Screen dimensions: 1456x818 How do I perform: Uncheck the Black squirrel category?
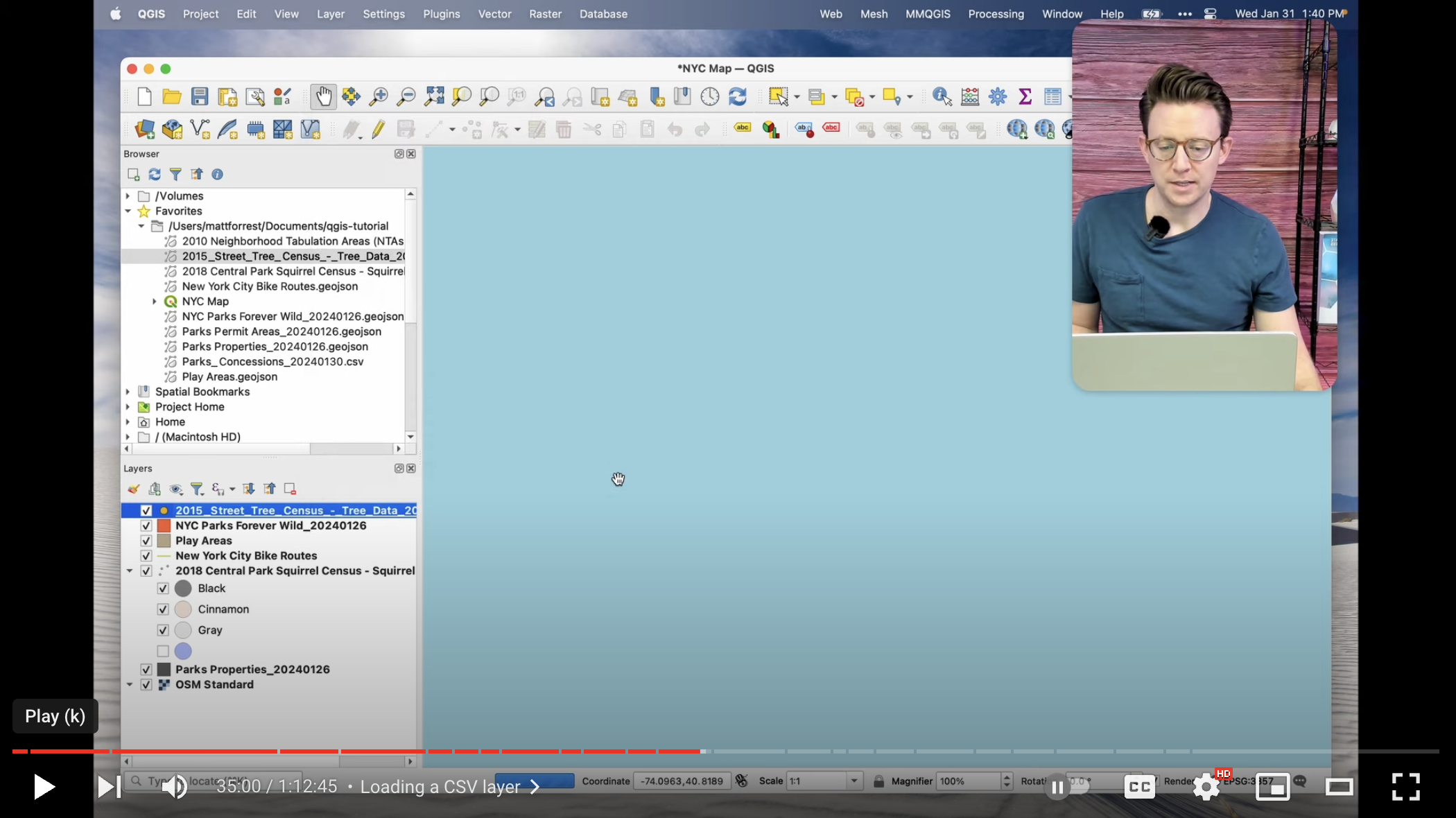163,589
